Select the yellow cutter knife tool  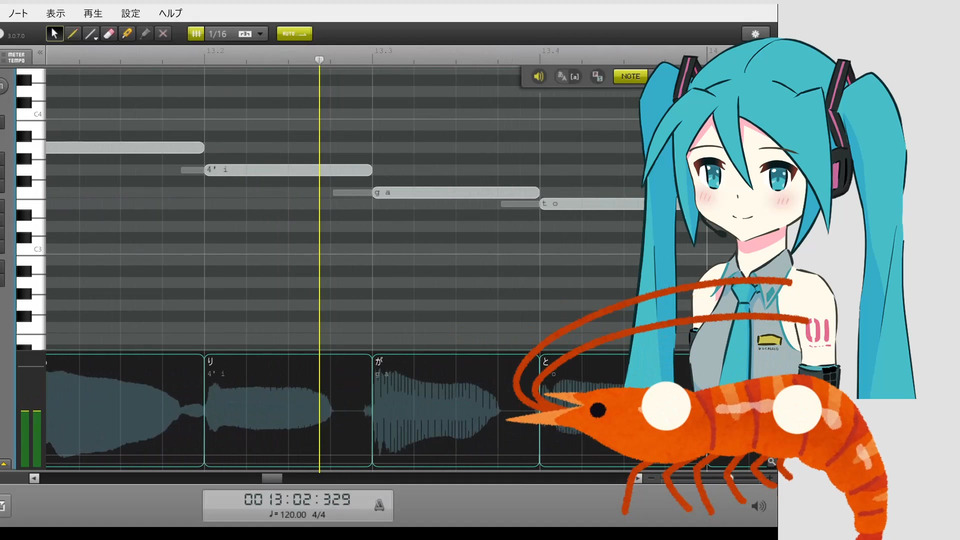pyautogui.click(x=127, y=34)
